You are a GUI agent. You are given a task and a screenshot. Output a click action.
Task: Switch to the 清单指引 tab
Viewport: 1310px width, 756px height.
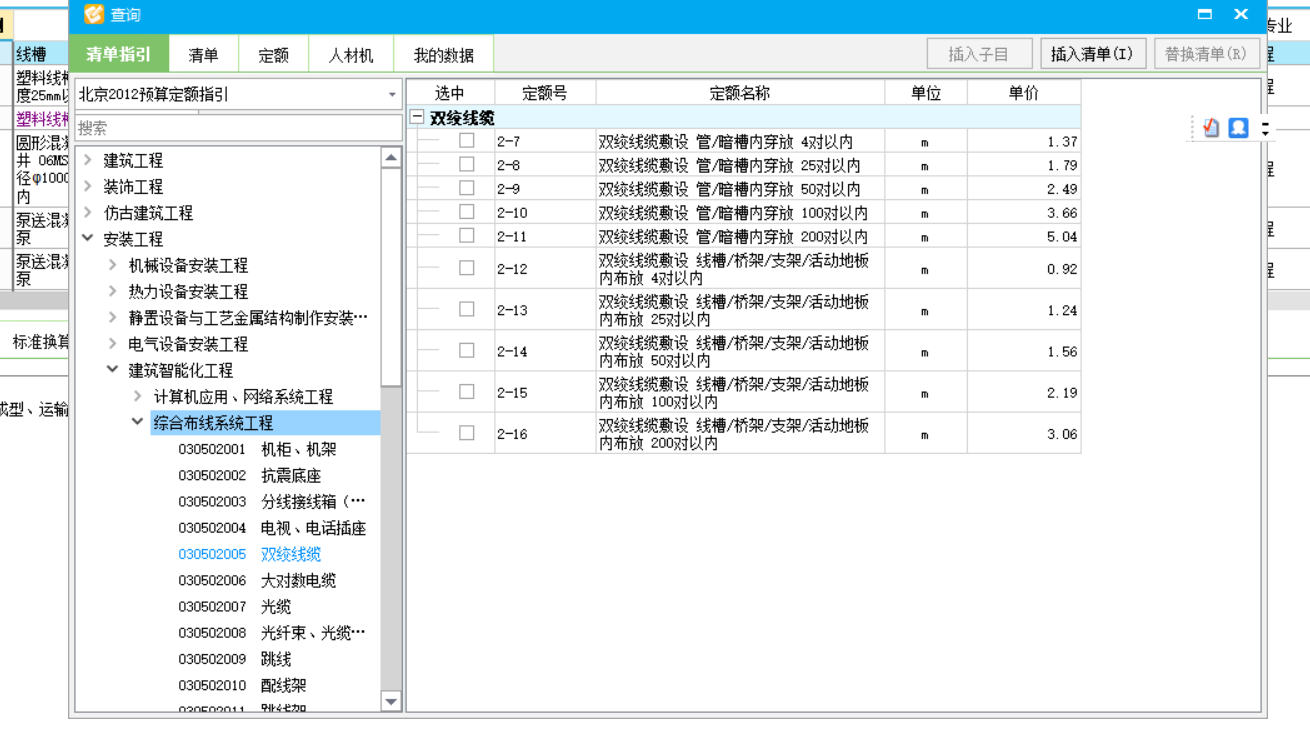pyautogui.click(x=119, y=55)
